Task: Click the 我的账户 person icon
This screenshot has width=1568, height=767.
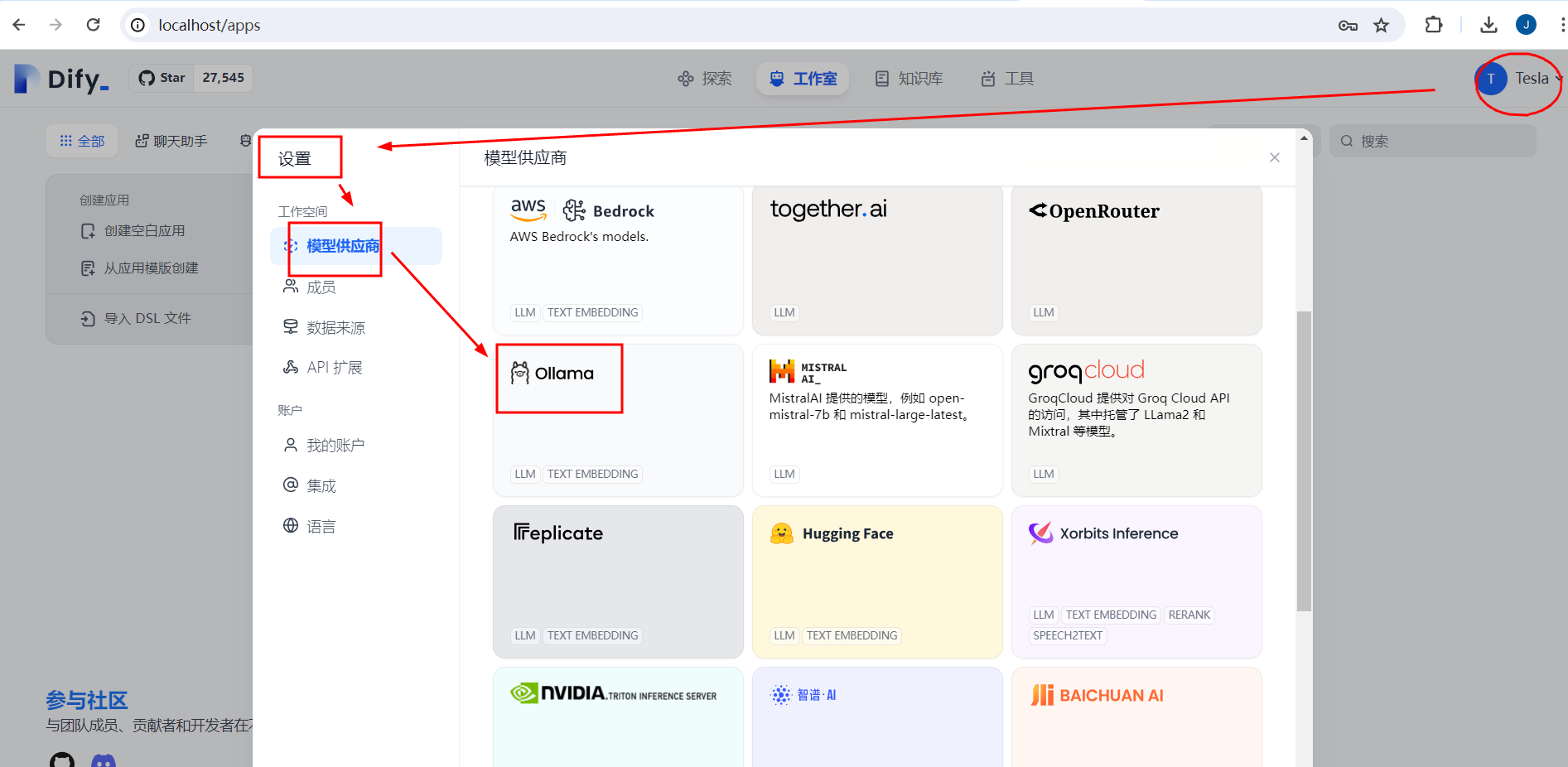Action: 291,445
